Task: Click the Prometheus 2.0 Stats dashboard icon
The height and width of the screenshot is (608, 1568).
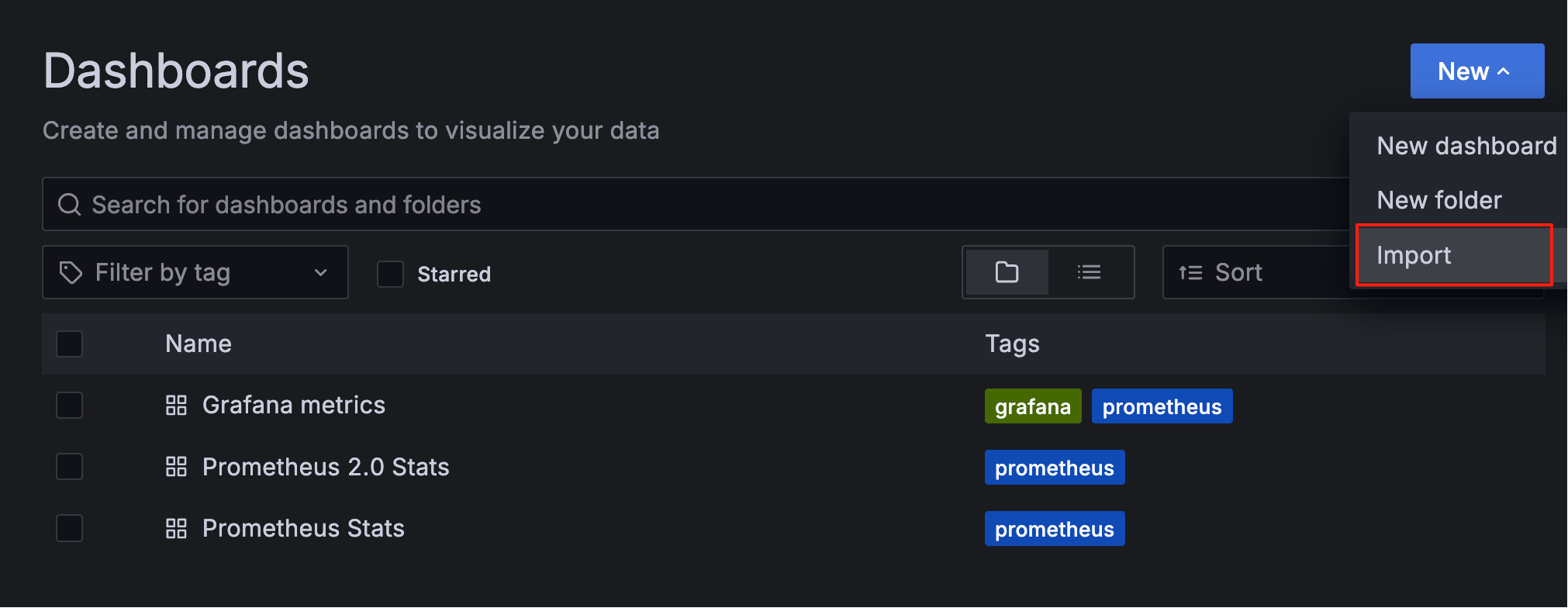Action: pos(177,467)
